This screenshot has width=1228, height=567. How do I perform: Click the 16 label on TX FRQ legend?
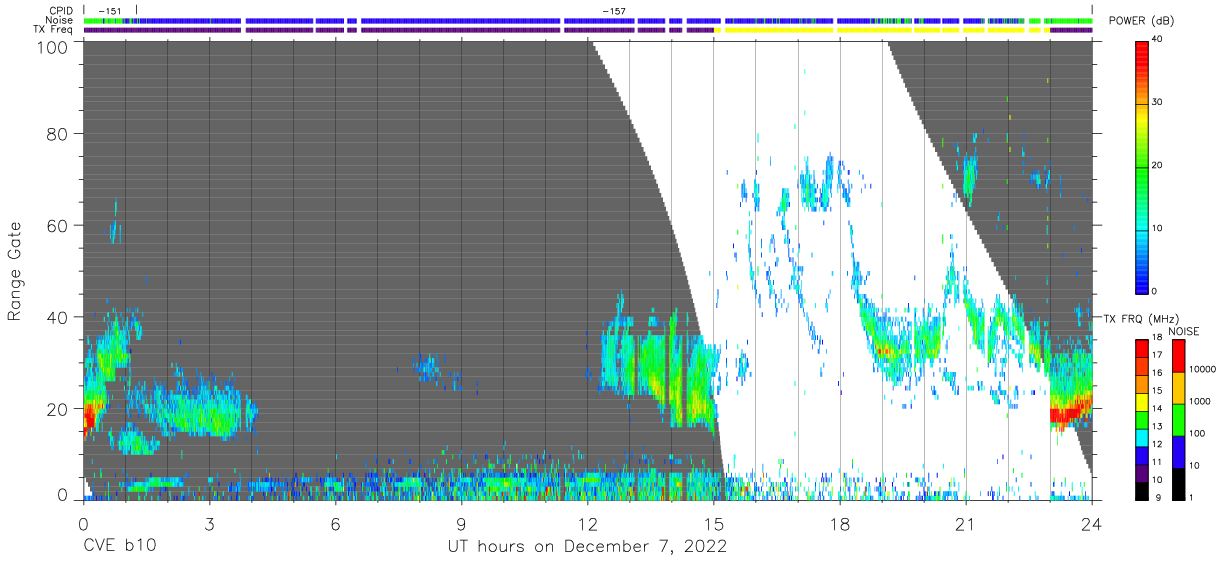click(1157, 373)
